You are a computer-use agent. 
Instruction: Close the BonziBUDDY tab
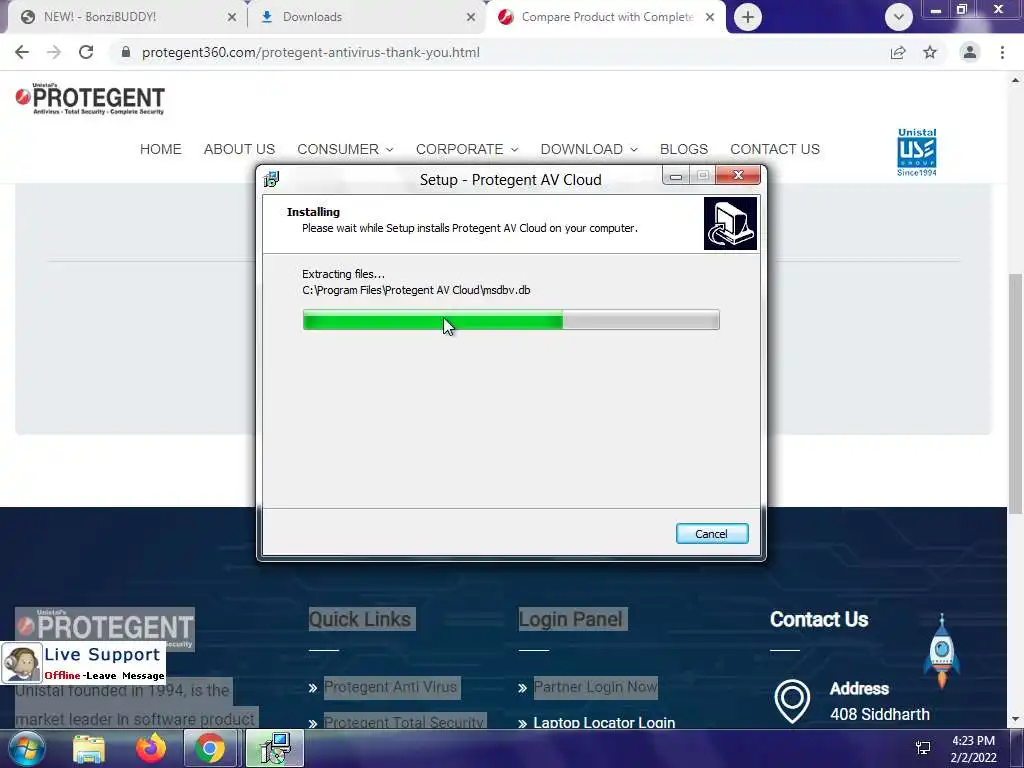pos(232,17)
